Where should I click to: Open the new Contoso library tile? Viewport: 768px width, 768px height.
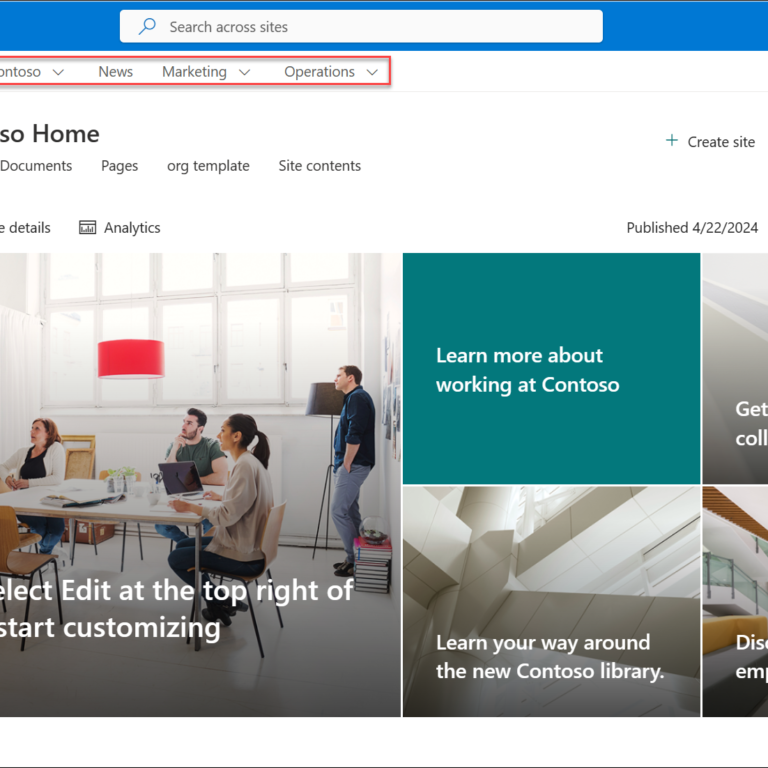click(x=551, y=601)
